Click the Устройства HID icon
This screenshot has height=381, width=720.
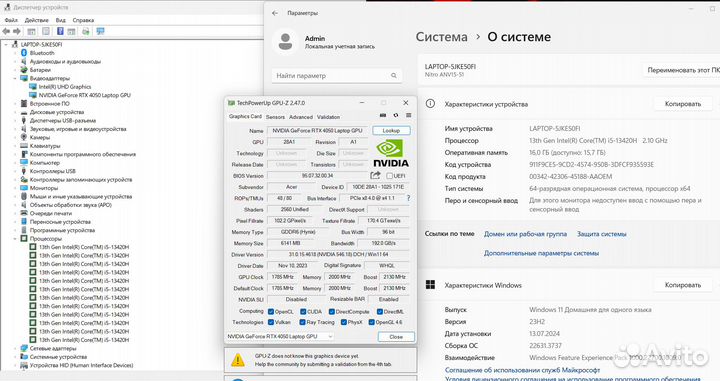pos(24,365)
